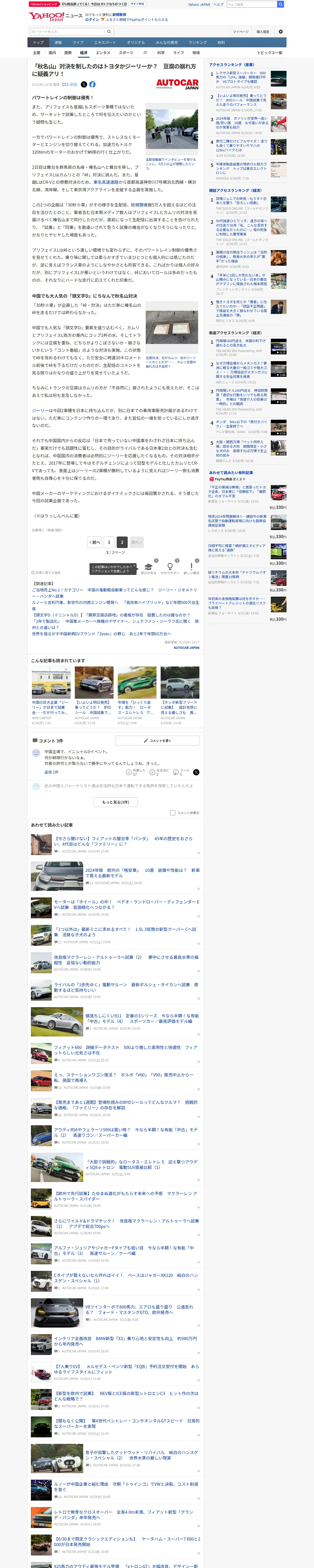The image size is (314, 1568).
Task: Click the first commenter's avatar
Action: point(36,753)
